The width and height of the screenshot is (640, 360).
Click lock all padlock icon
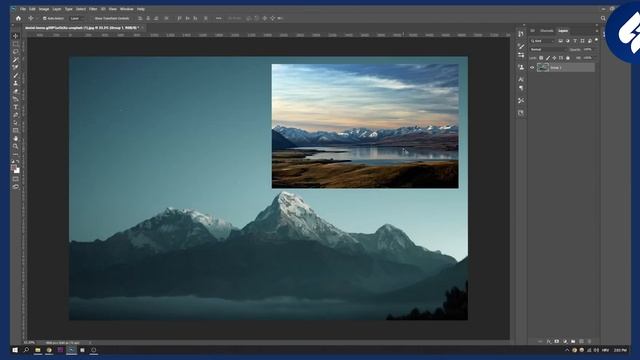tap(568, 58)
